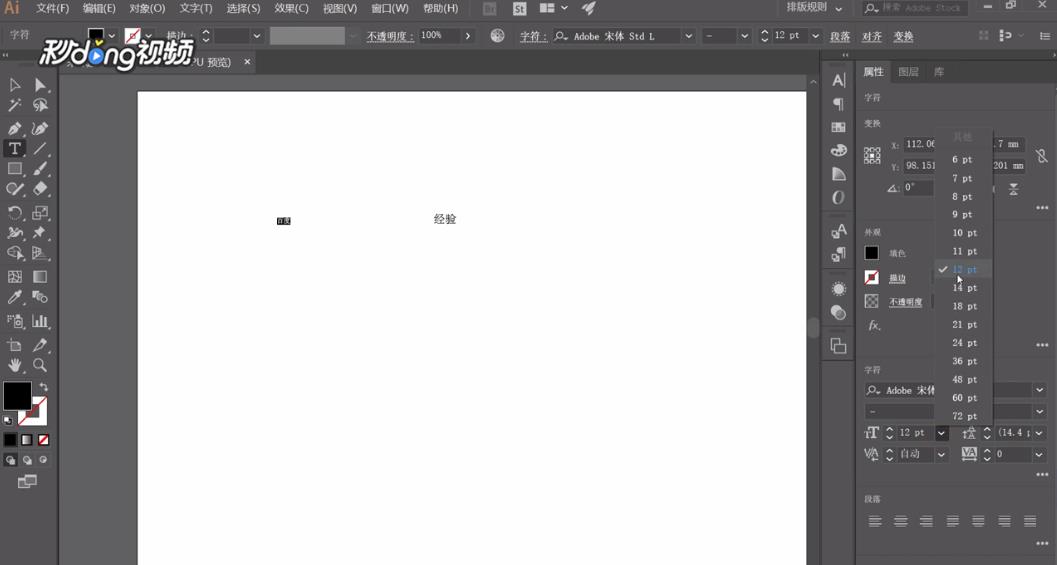This screenshot has width=1057, height=565.
Task: Select the Paintbrush tool
Action: coord(40,169)
